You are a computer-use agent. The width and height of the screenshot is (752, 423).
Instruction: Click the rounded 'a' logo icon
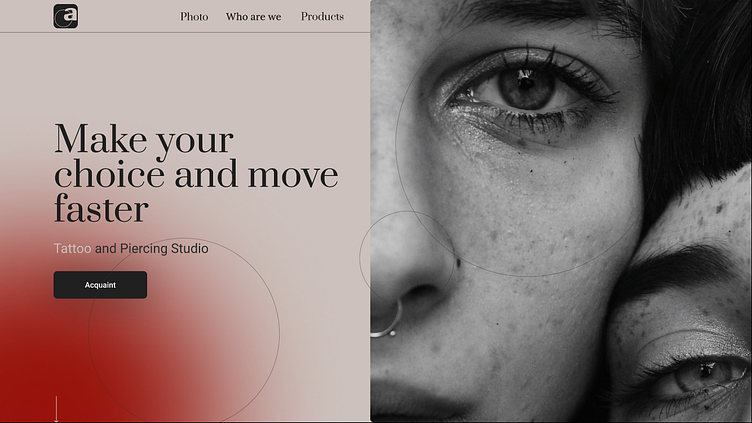pos(66,16)
